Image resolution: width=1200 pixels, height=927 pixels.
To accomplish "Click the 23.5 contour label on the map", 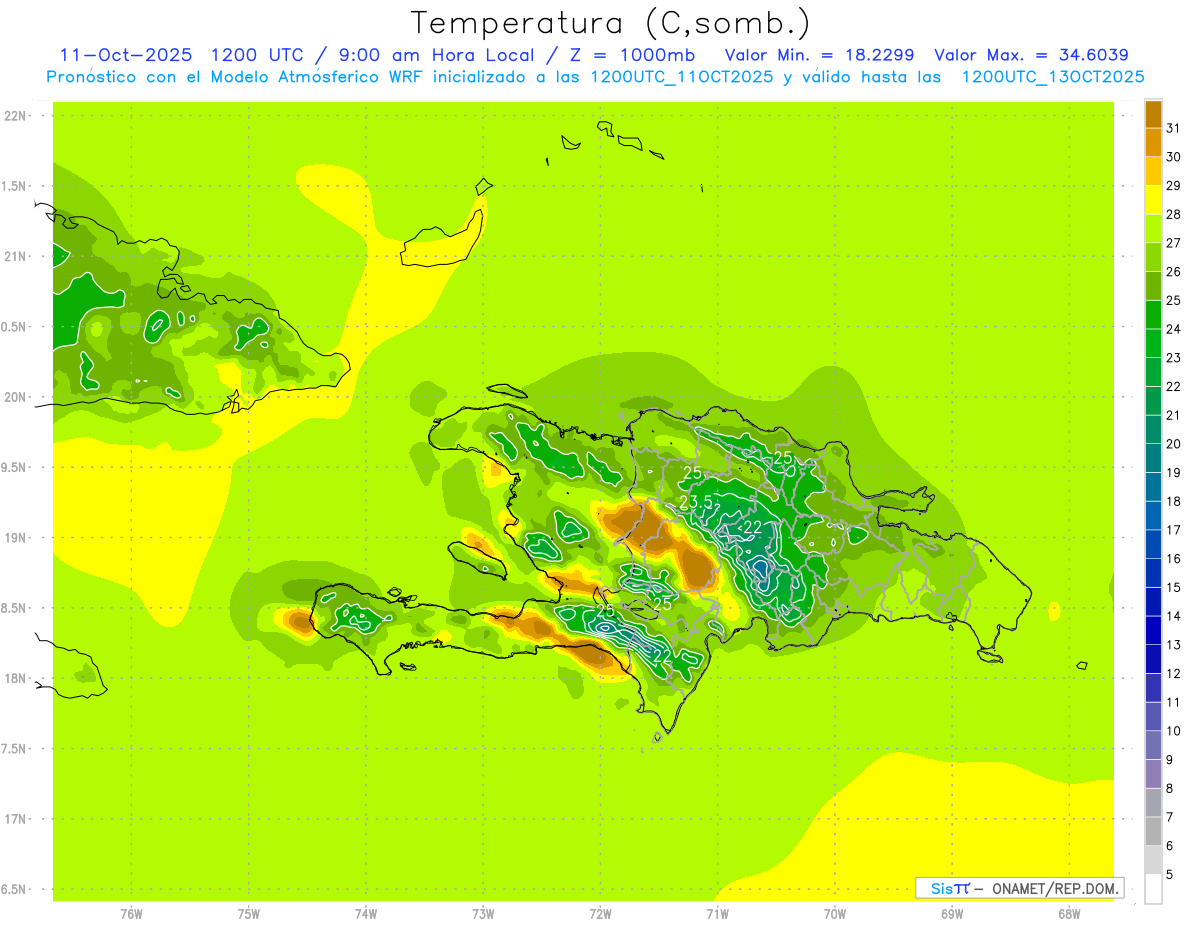I will point(696,501).
